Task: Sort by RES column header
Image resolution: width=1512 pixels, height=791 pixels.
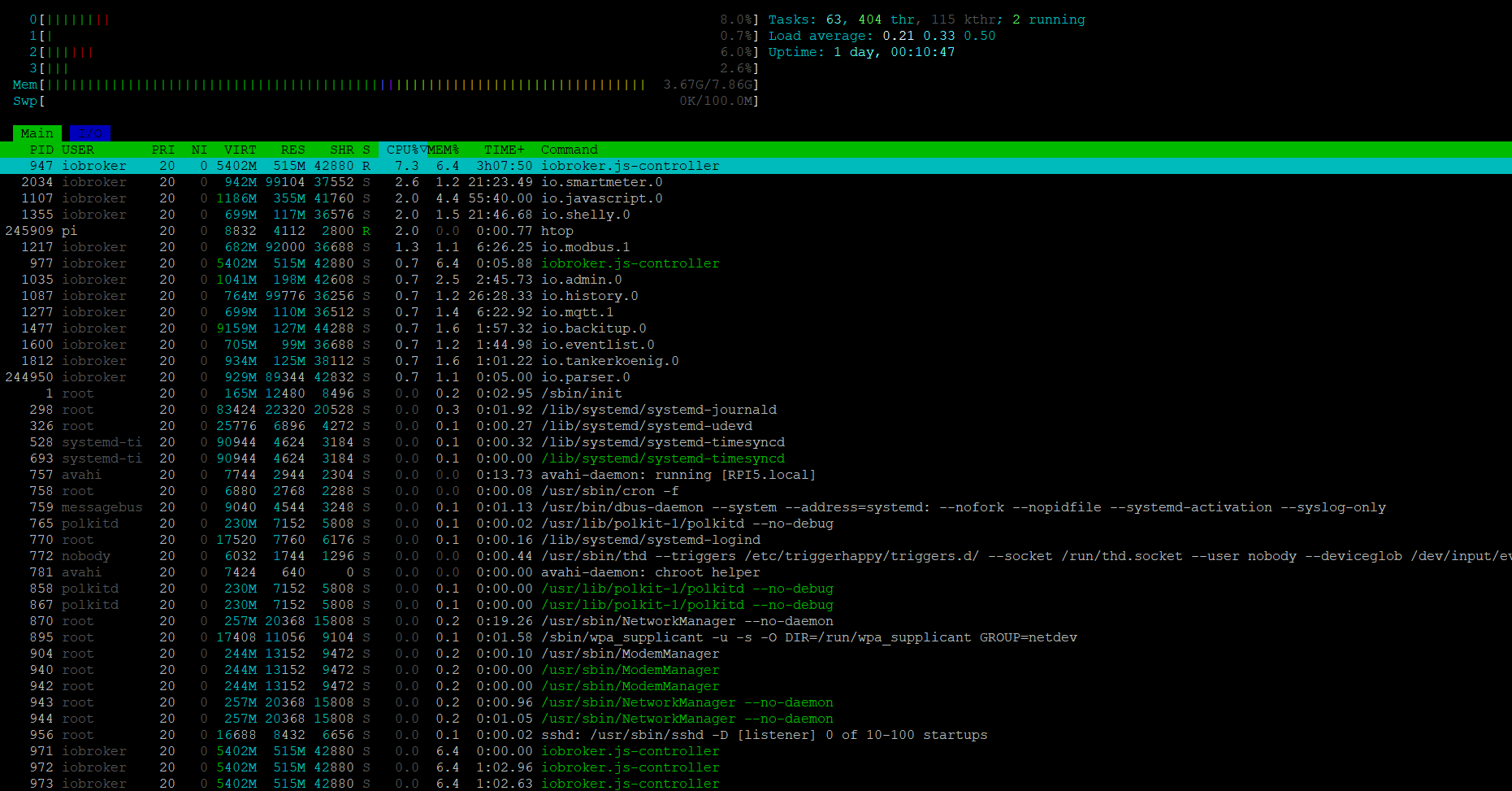Action: [x=293, y=150]
